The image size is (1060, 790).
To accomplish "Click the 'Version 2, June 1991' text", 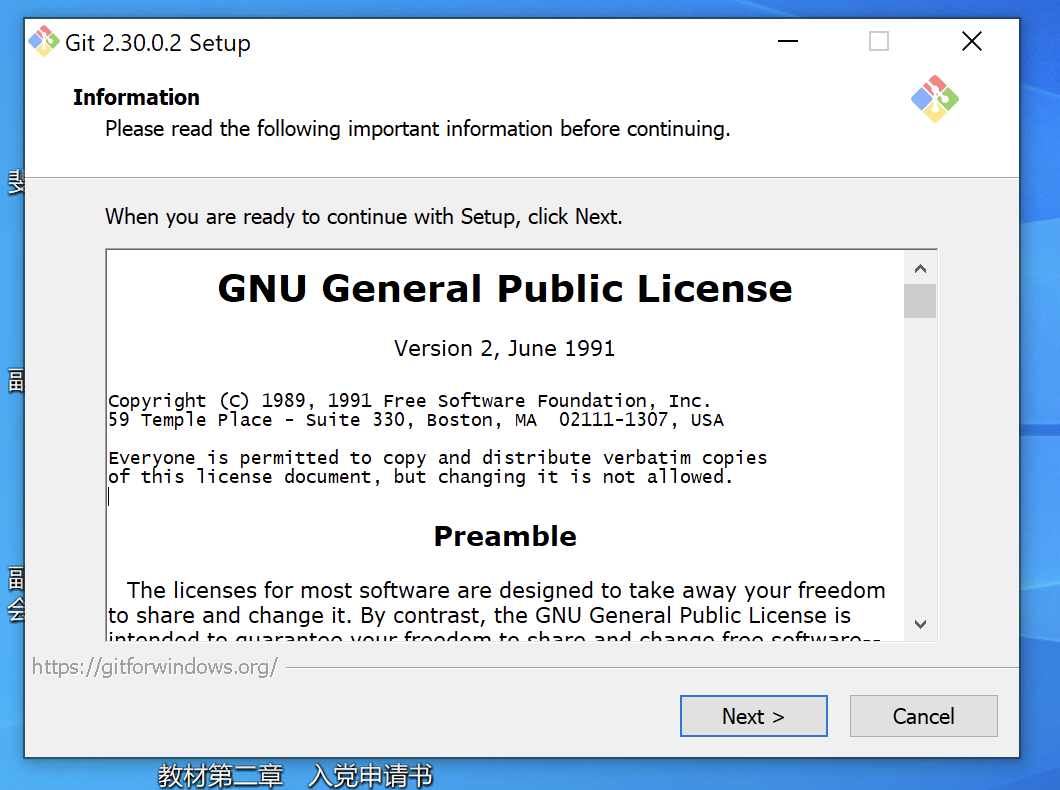I will coord(504,348).
